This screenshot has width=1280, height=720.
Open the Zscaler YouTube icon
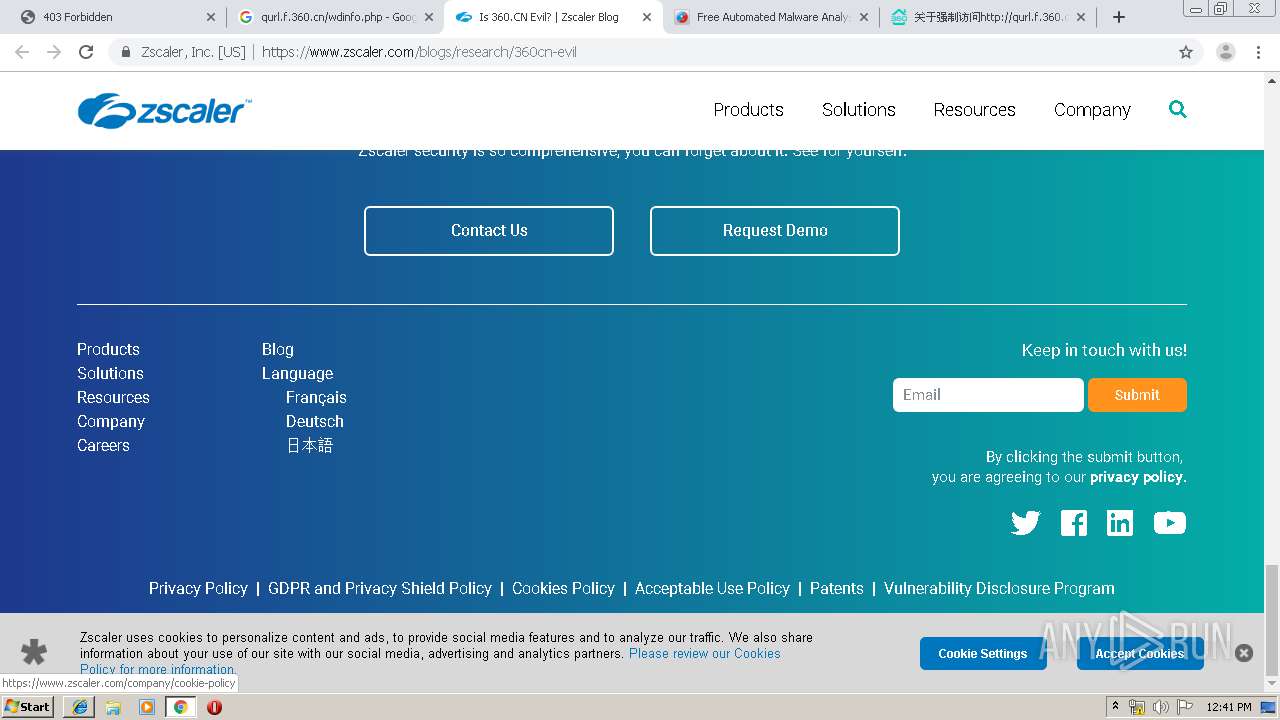pyautogui.click(x=1169, y=523)
